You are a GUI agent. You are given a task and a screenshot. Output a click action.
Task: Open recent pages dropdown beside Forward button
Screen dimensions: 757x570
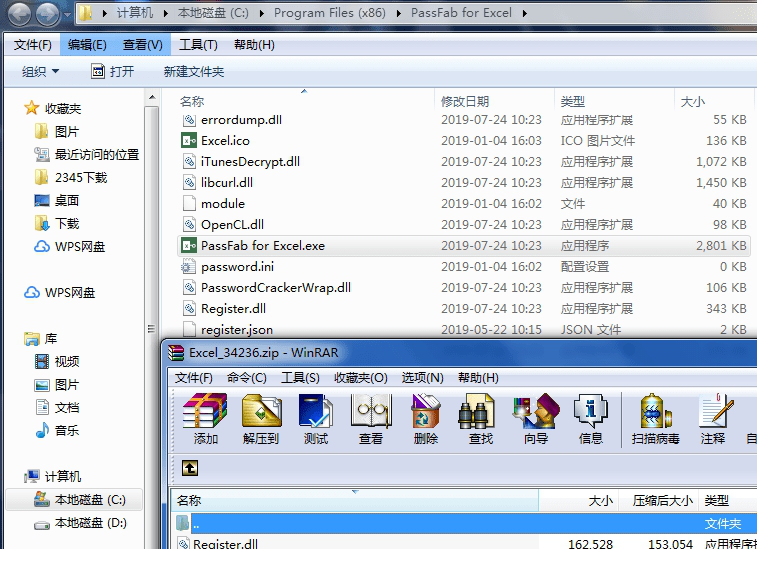pyautogui.click(x=68, y=14)
